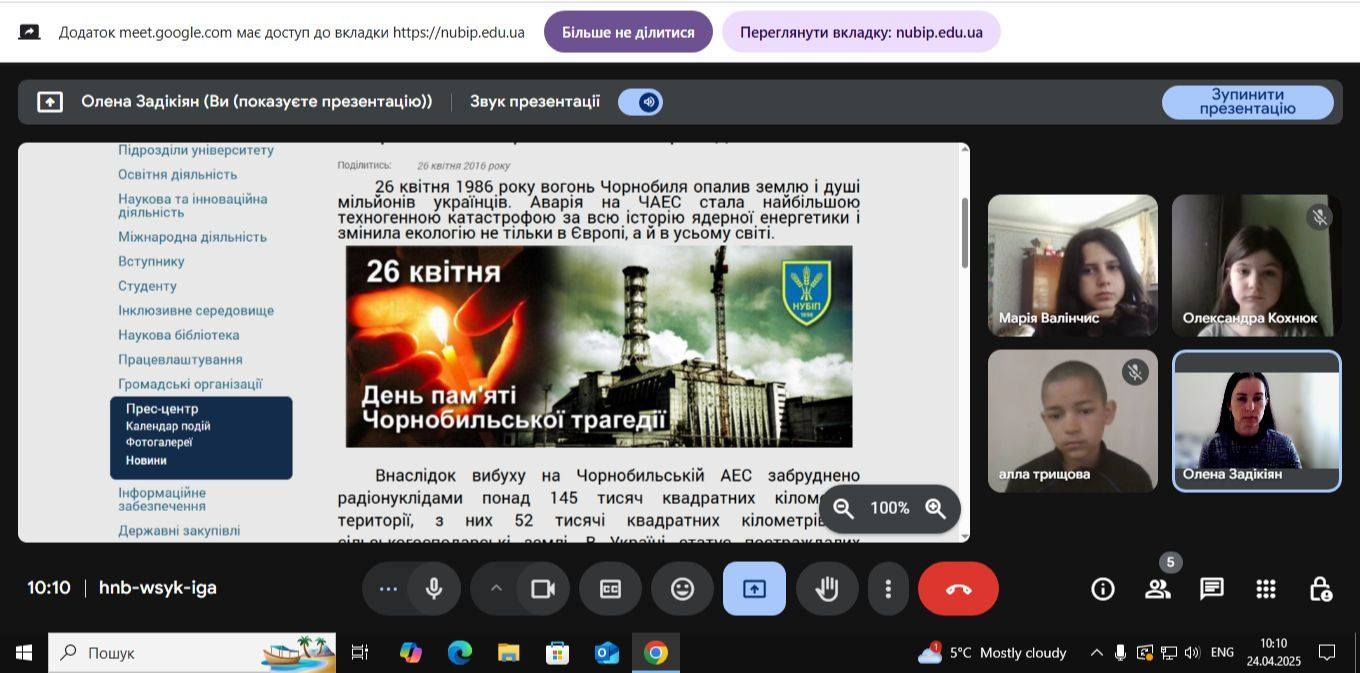Select Олена Задікіян video tile

pyautogui.click(x=1256, y=421)
